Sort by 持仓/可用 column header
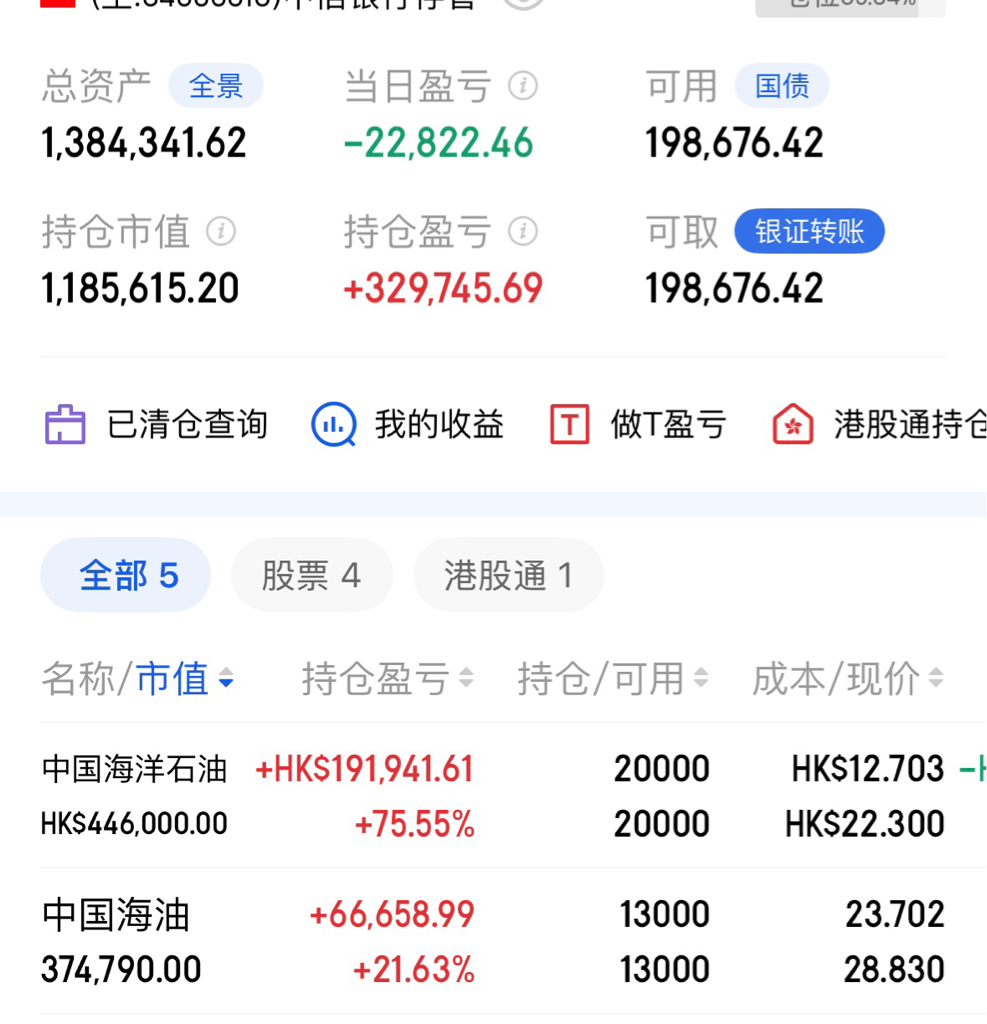 pos(613,679)
